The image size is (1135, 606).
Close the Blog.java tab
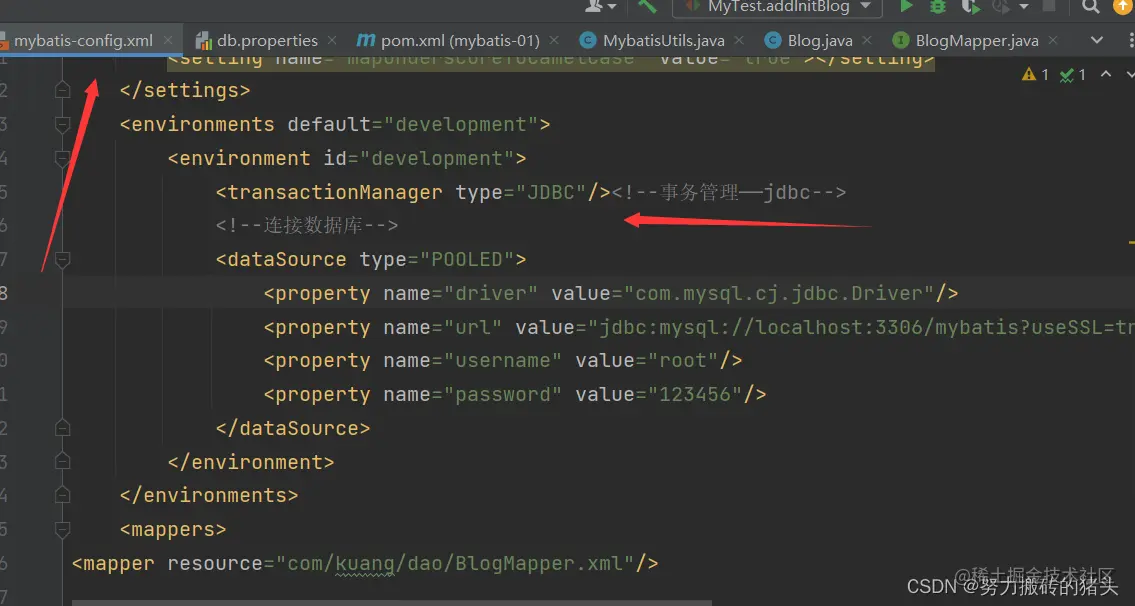pyautogui.click(x=866, y=41)
